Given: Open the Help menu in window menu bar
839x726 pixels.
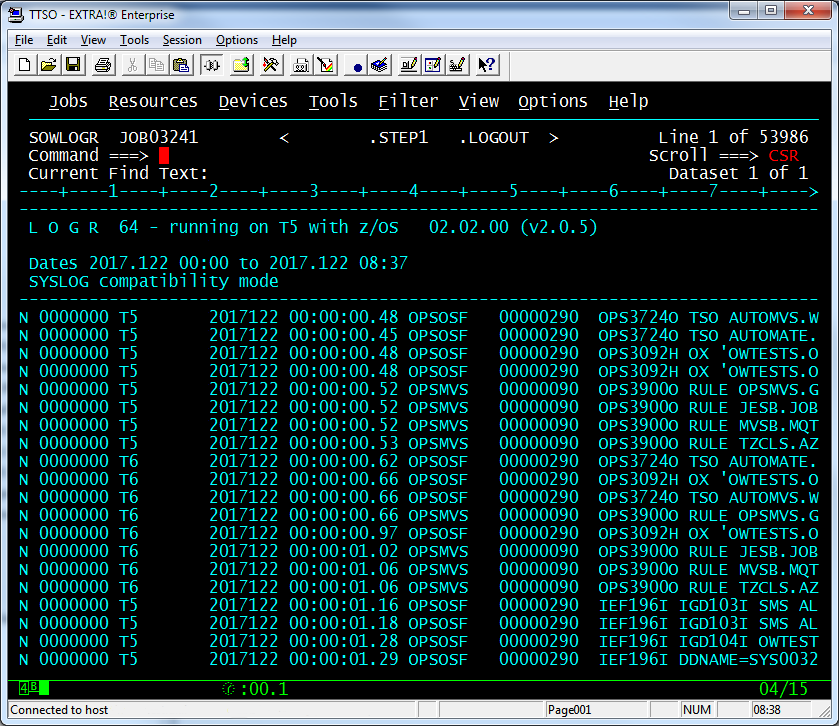Looking at the screenshot, I should 284,40.
